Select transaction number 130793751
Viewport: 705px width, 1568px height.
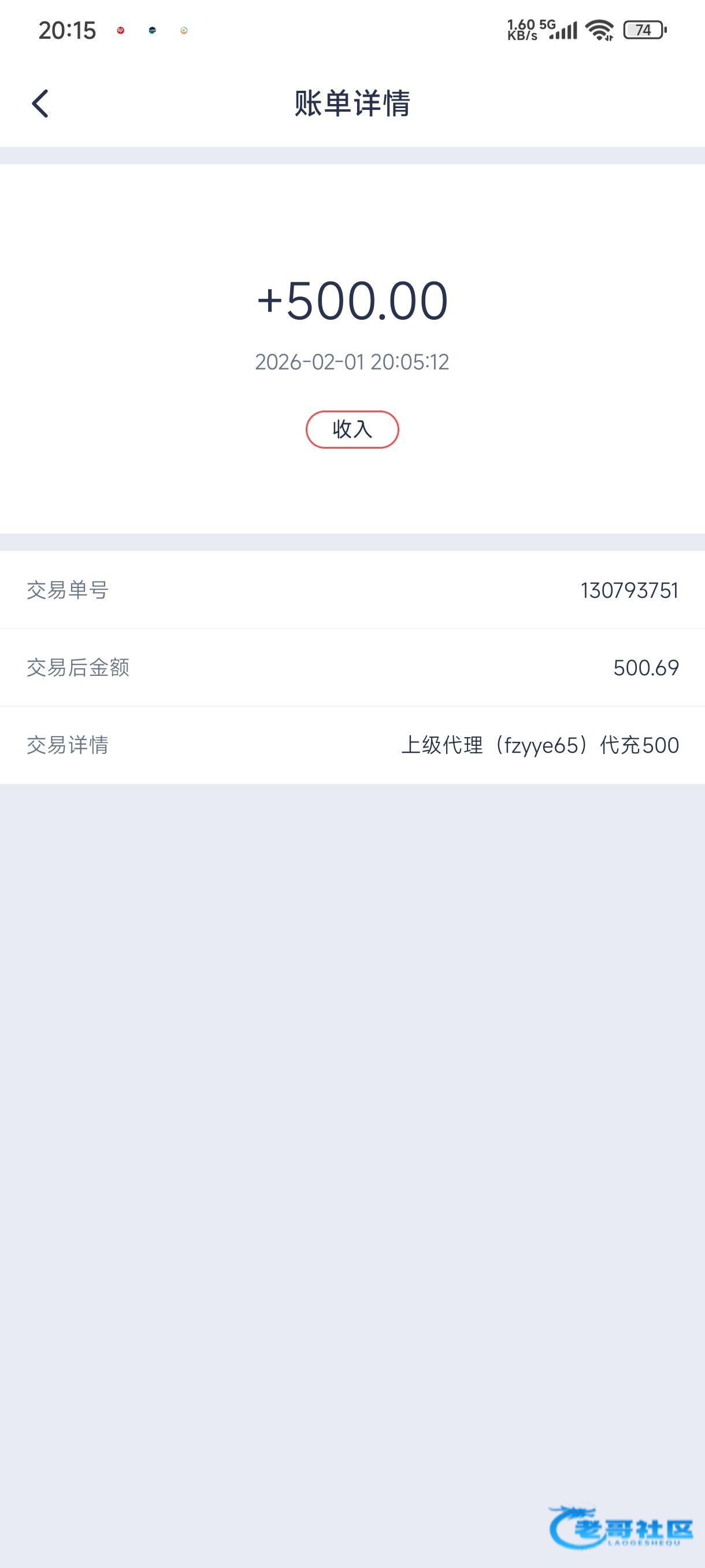click(x=629, y=590)
